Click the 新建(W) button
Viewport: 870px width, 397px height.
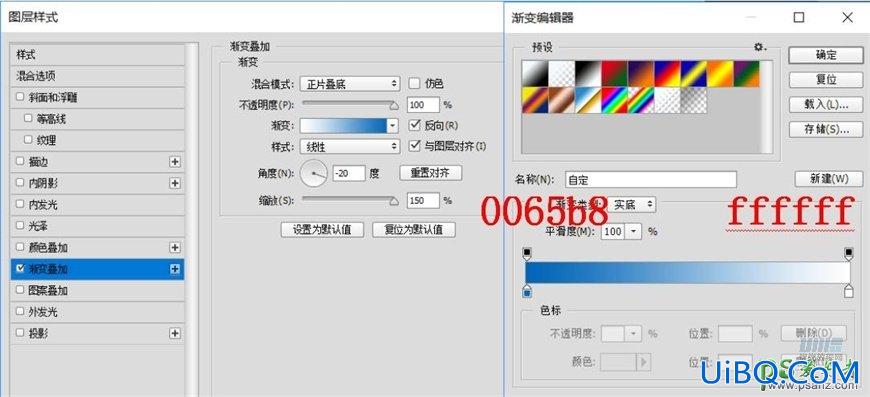(829, 179)
